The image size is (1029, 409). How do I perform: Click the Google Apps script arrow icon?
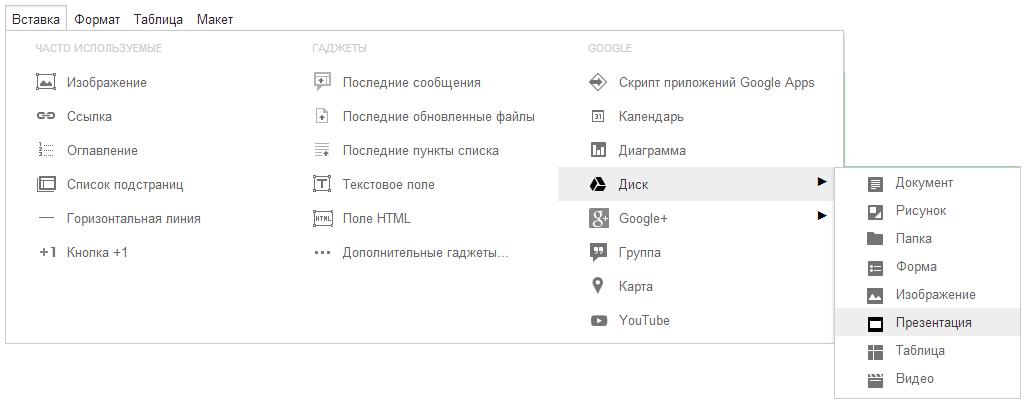(598, 82)
